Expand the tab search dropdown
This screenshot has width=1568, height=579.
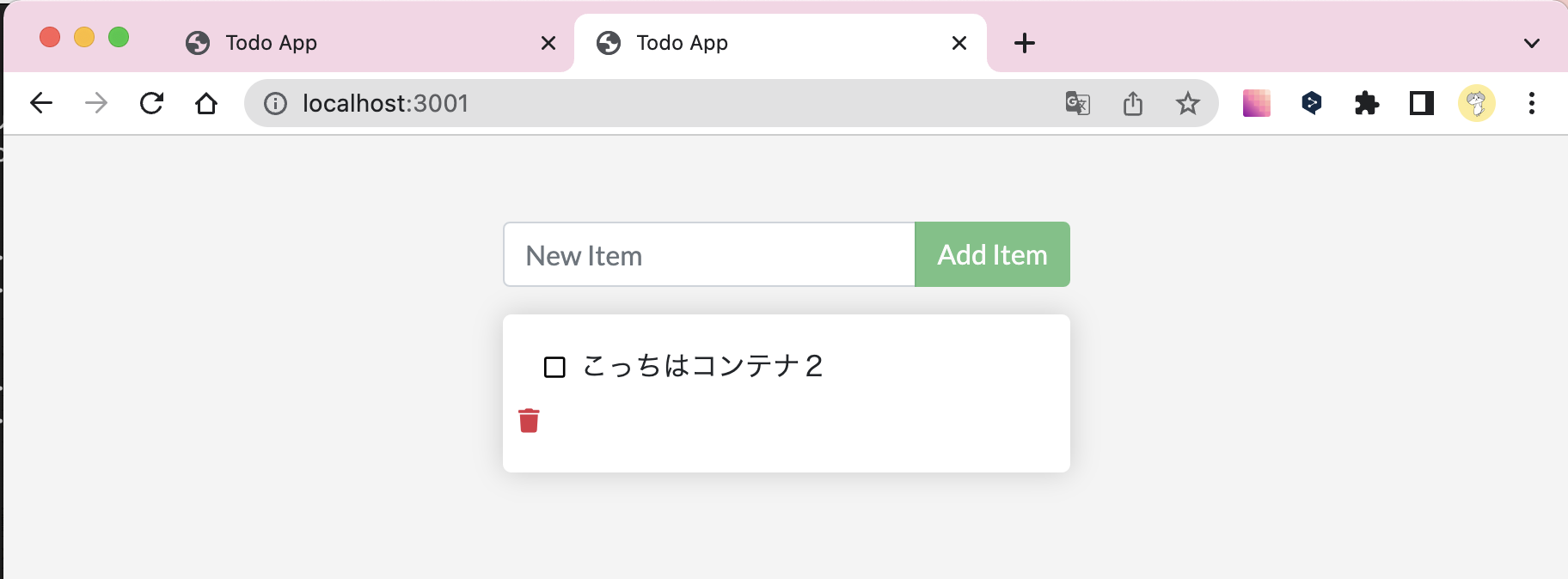[x=1531, y=43]
